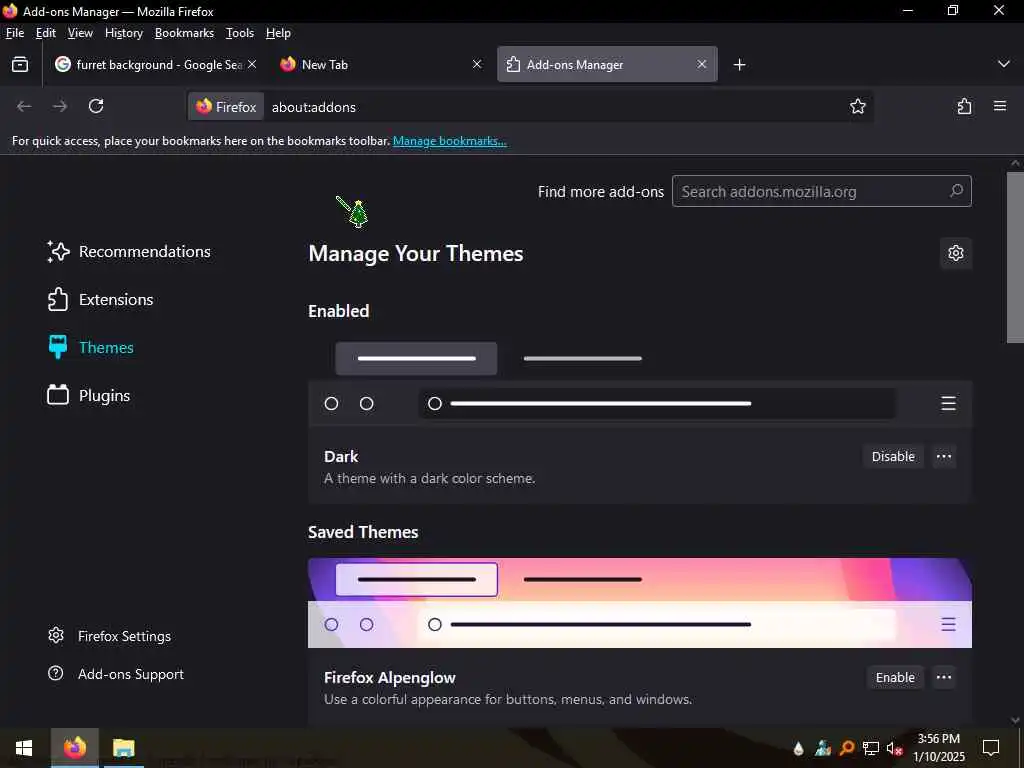
Task: Open network status tray icon
Action: (x=871, y=748)
